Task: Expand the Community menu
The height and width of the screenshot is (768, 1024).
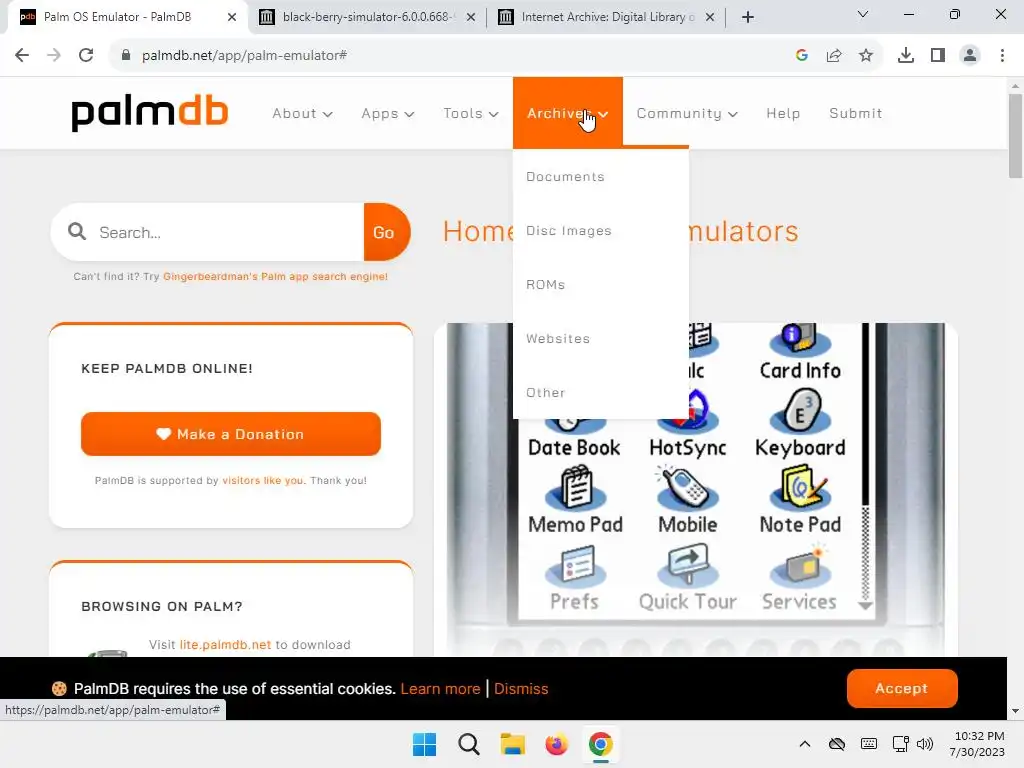Action: tap(687, 114)
